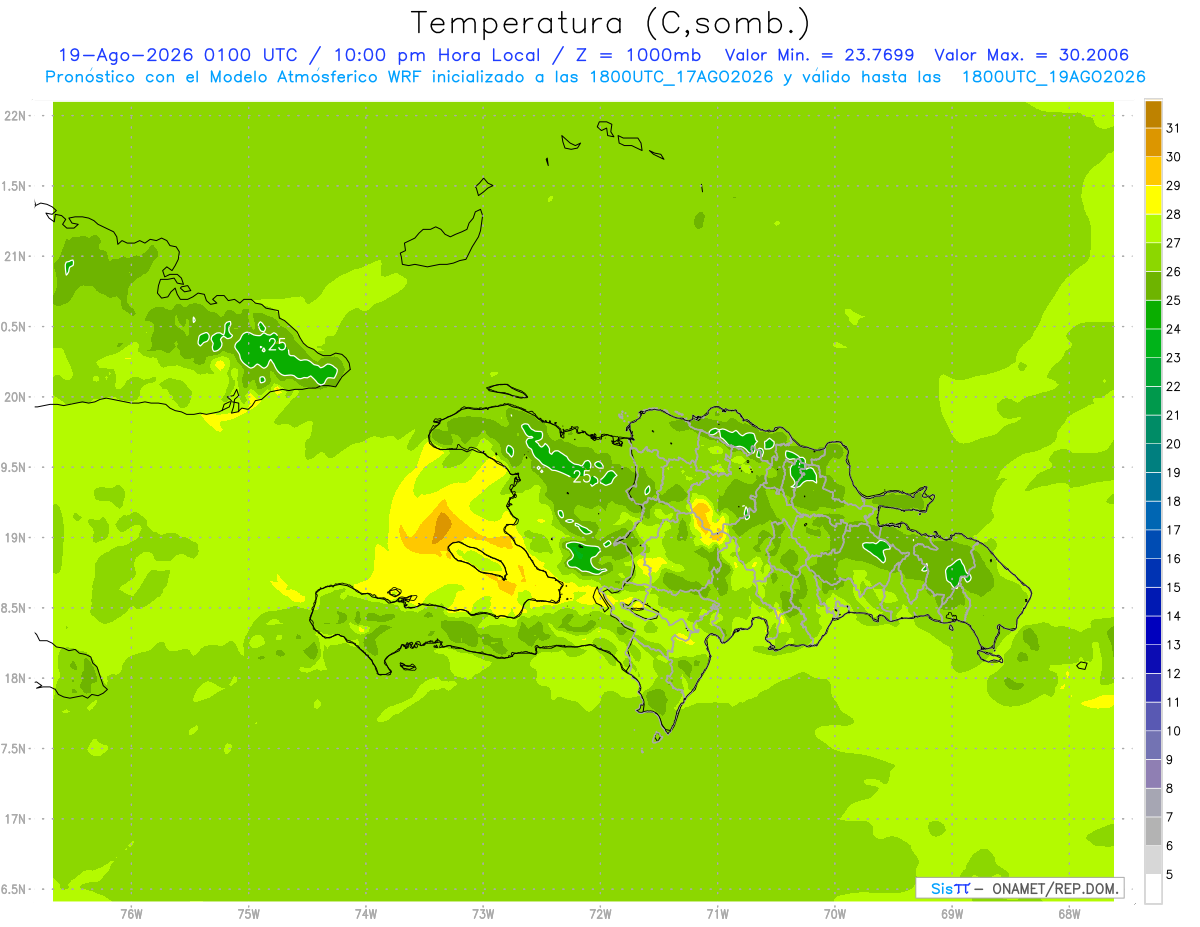Image resolution: width=1200 pixels, height=927 pixels.
Task: Click the title "Temperatura (C,somb.)"
Action: click(x=610, y=23)
